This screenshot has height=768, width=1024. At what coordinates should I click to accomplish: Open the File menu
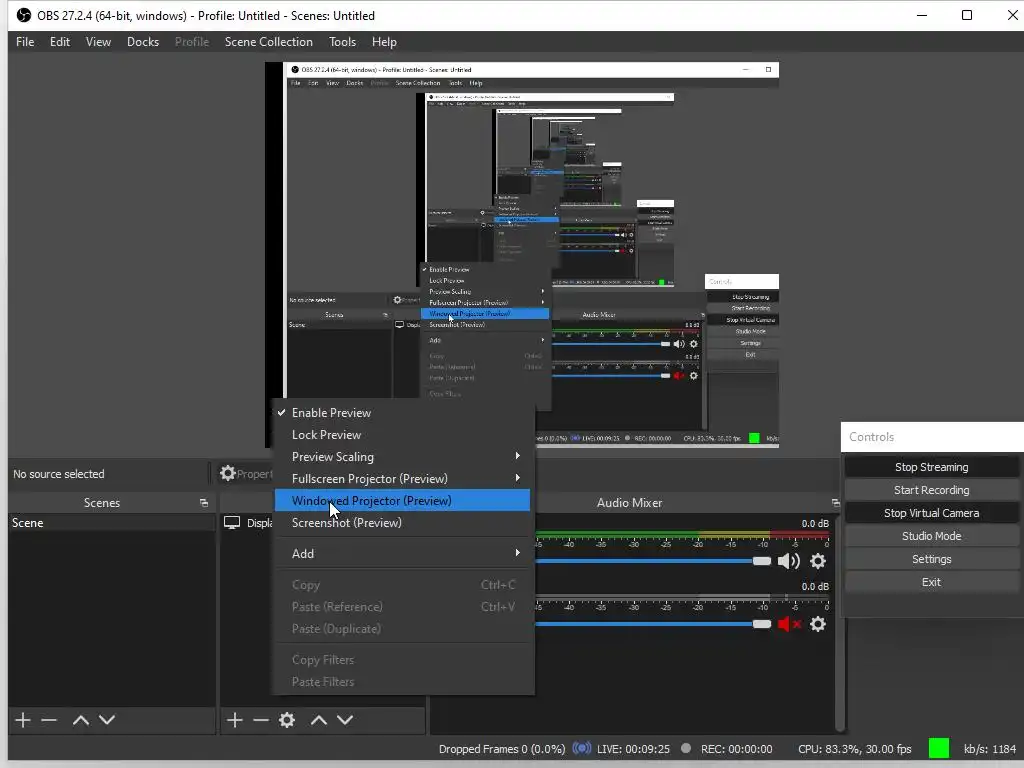25,42
